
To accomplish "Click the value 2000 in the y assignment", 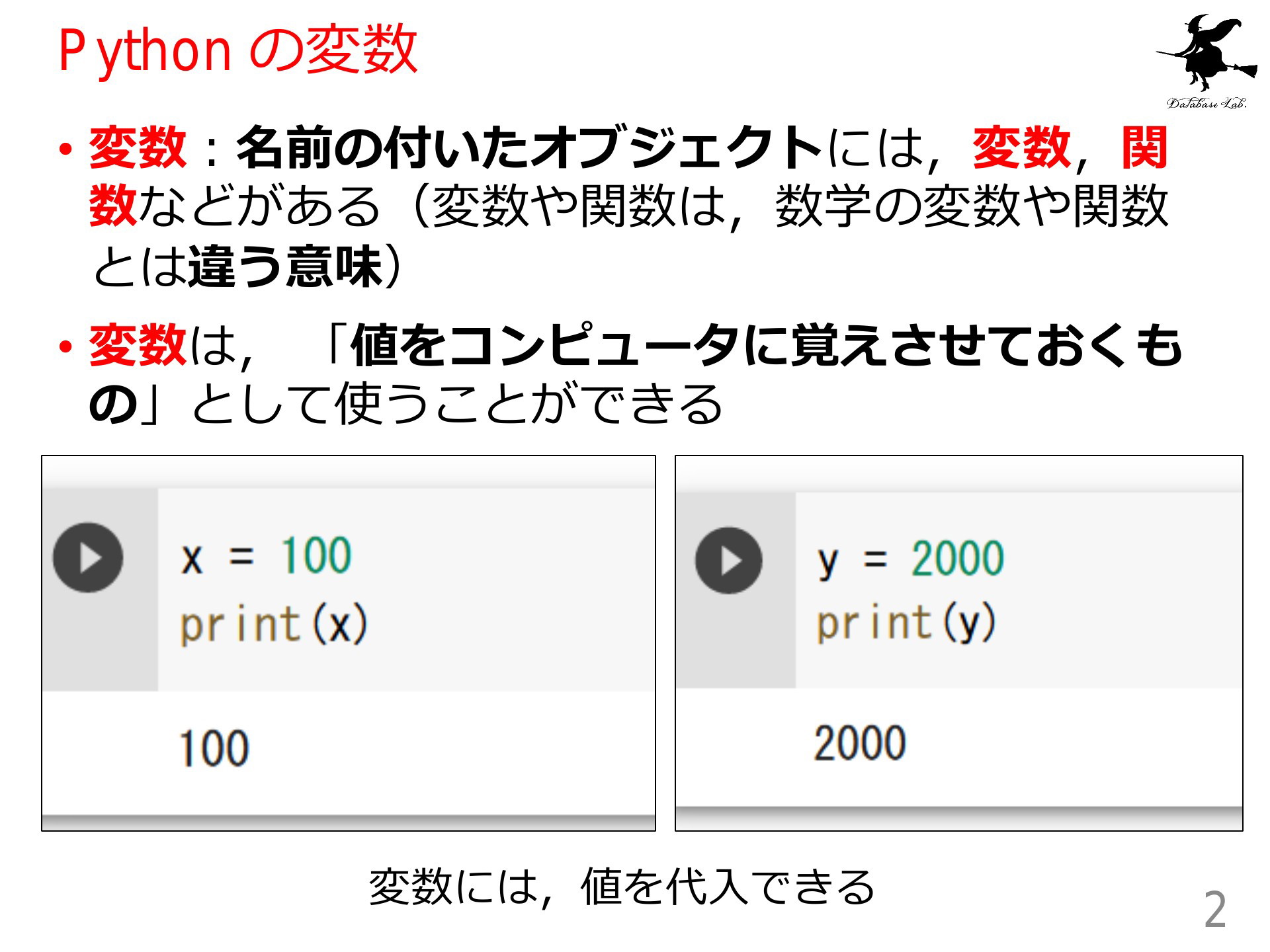I will (957, 559).
